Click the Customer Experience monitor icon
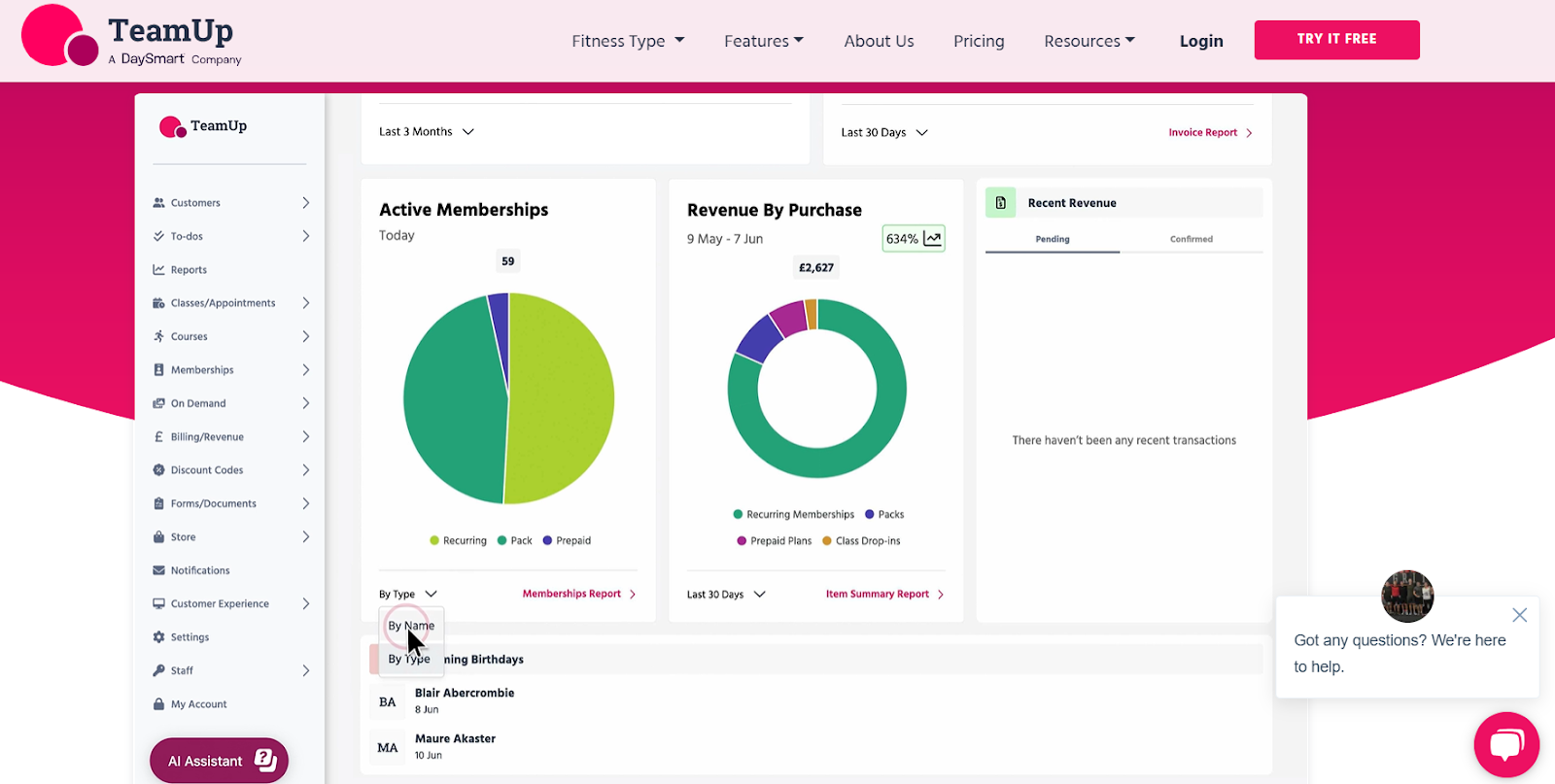Screen dimensions: 1555x784 (x=158, y=603)
